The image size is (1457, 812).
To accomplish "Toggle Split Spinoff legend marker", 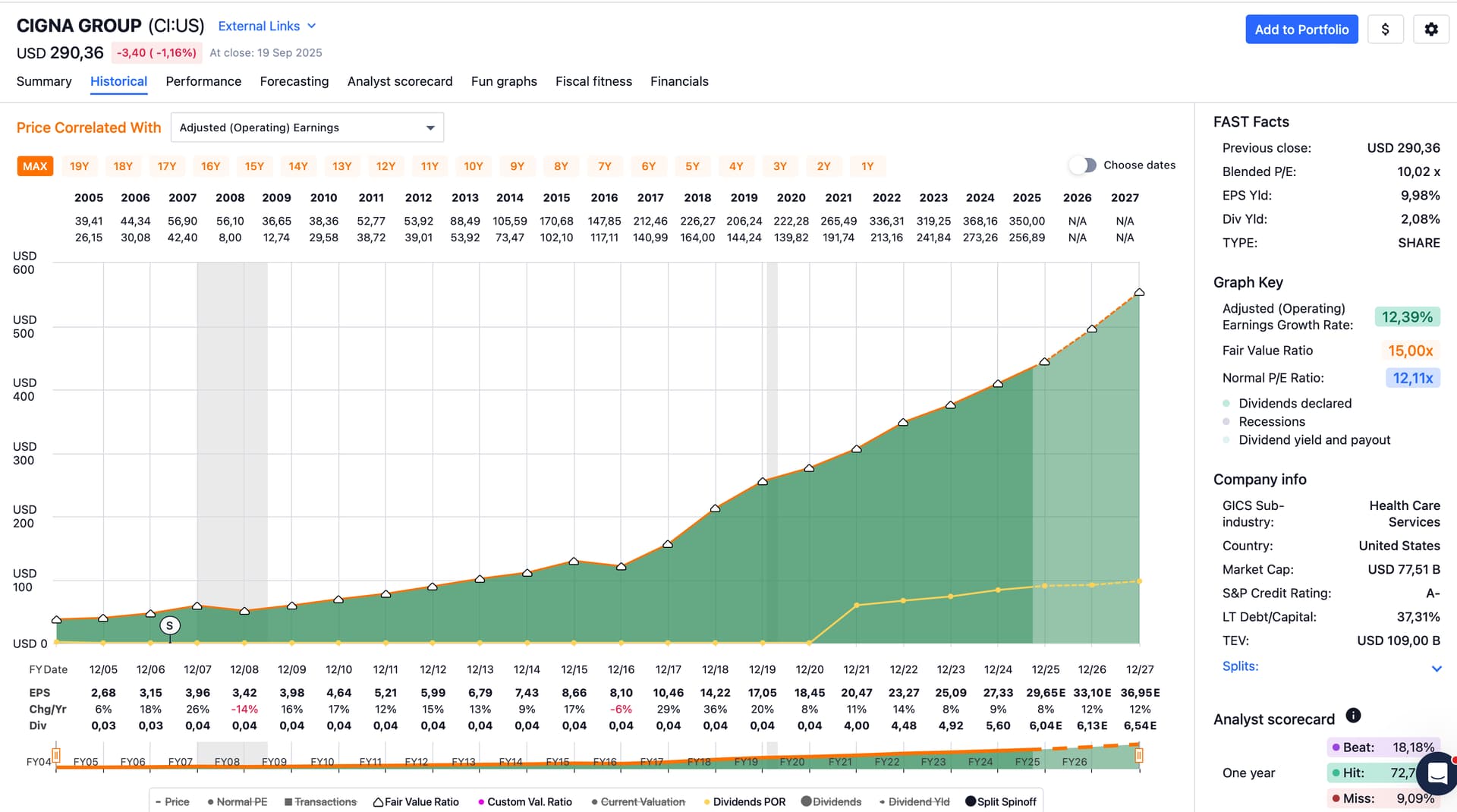I will coord(971,802).
